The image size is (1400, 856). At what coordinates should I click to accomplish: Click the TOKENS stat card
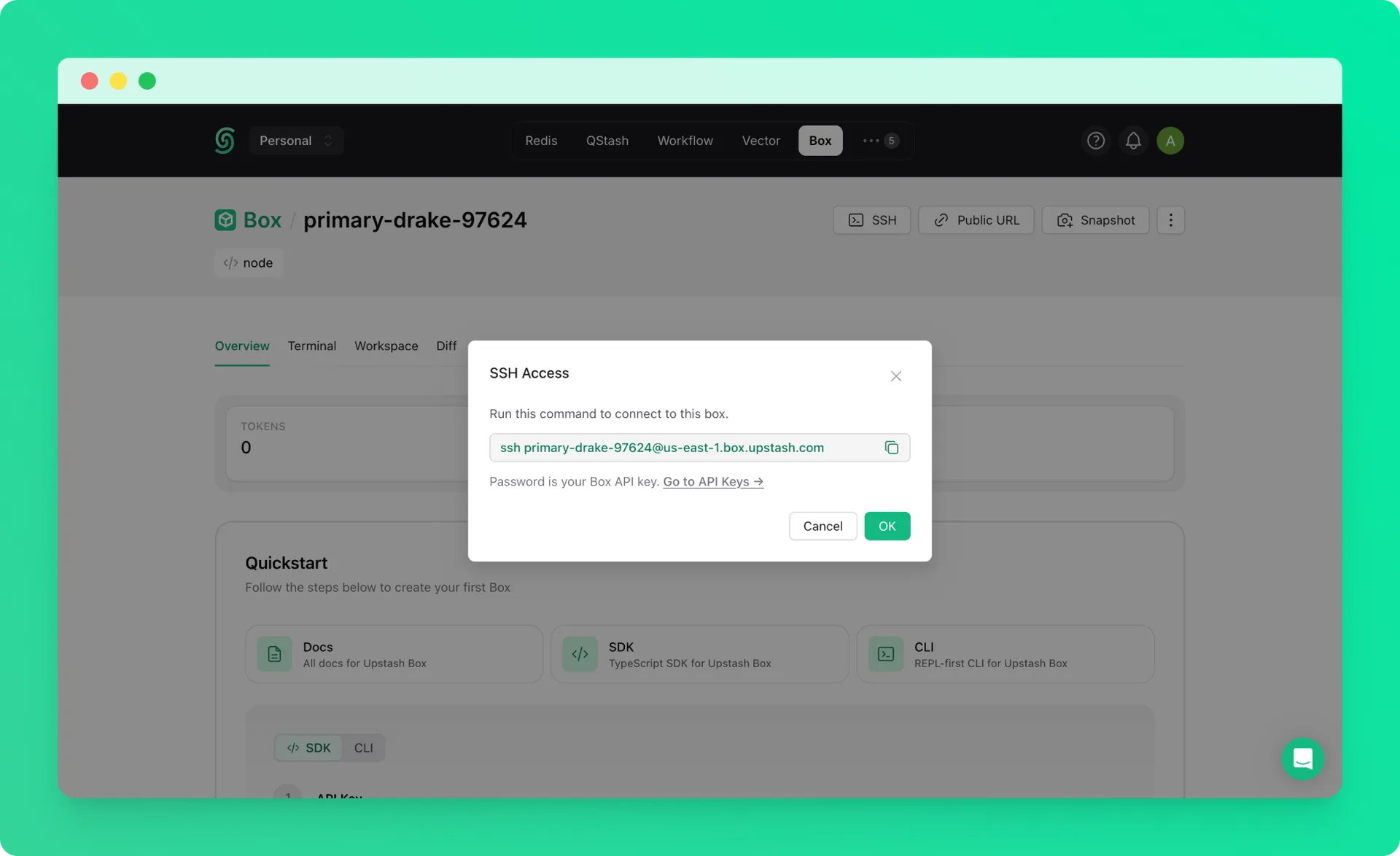[x=346, y=443]
